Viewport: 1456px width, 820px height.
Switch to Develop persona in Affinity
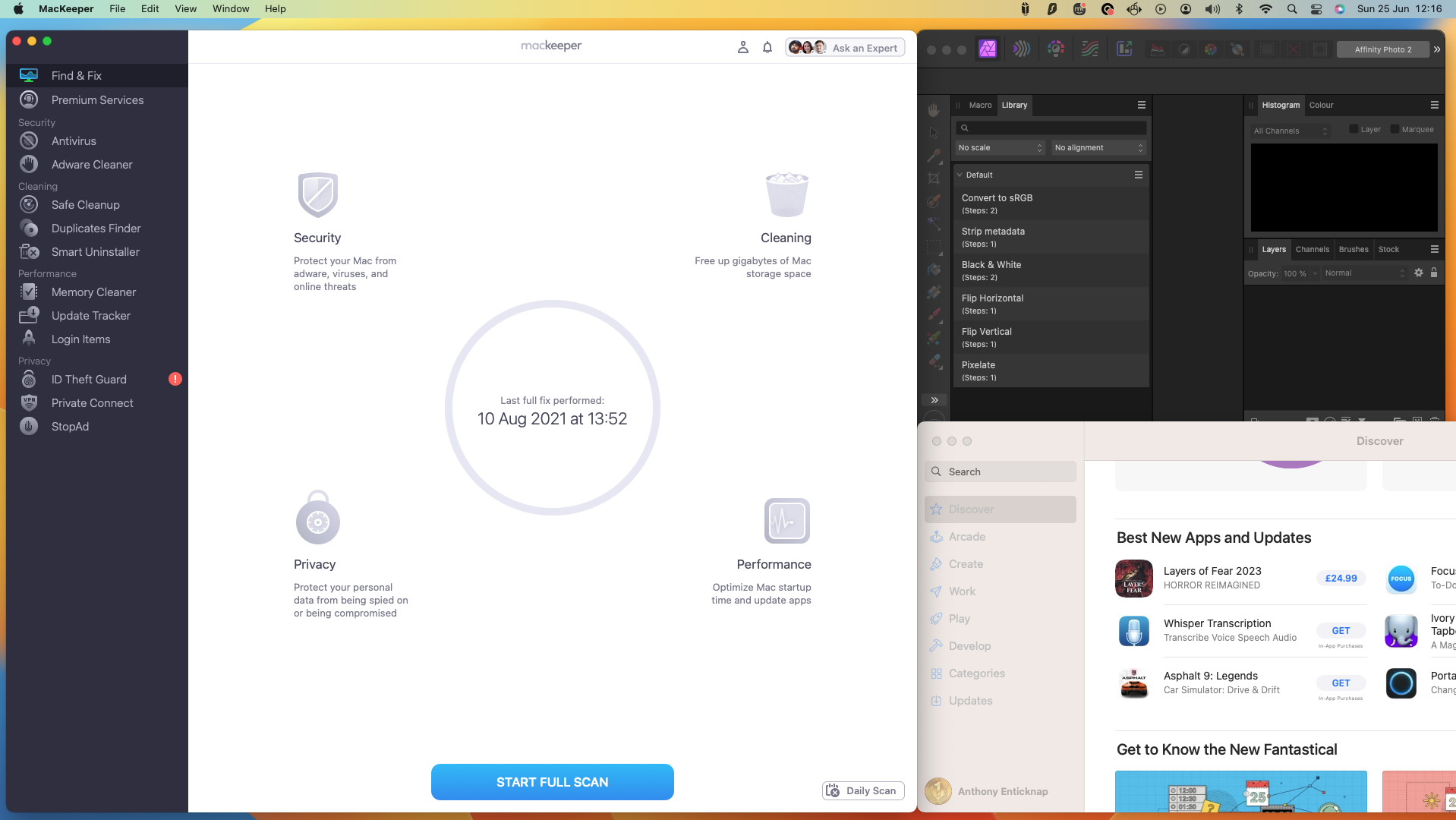[x=1056, y=49]
